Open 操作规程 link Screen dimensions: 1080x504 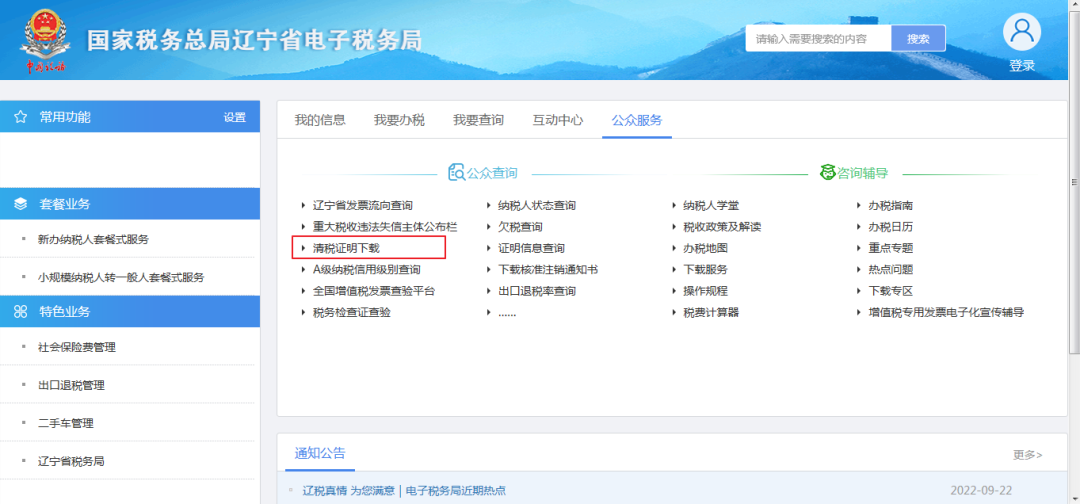pyautogui.click(x=706, y=291)
